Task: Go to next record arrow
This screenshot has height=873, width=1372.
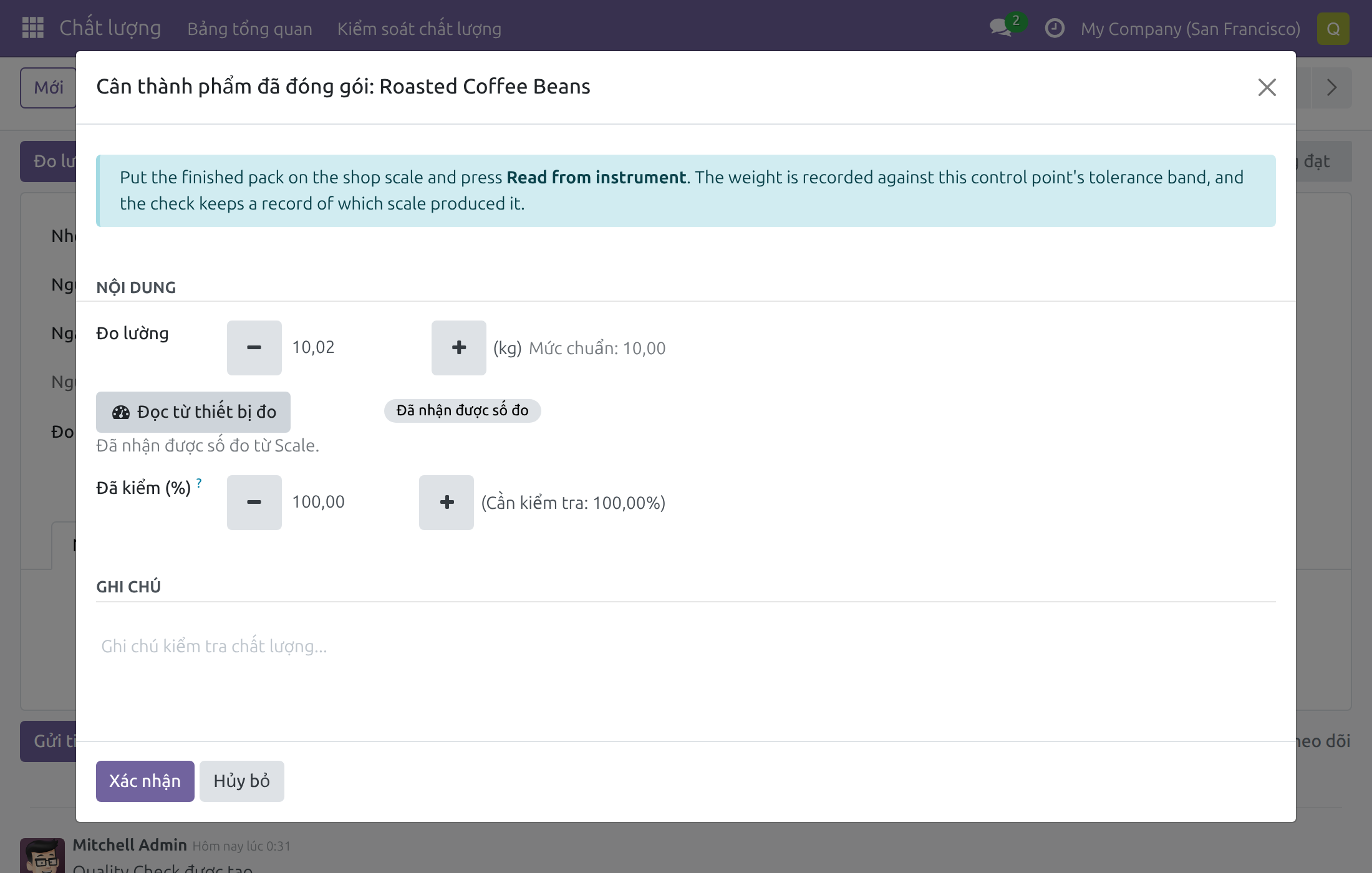Action: coord(1331,87)
